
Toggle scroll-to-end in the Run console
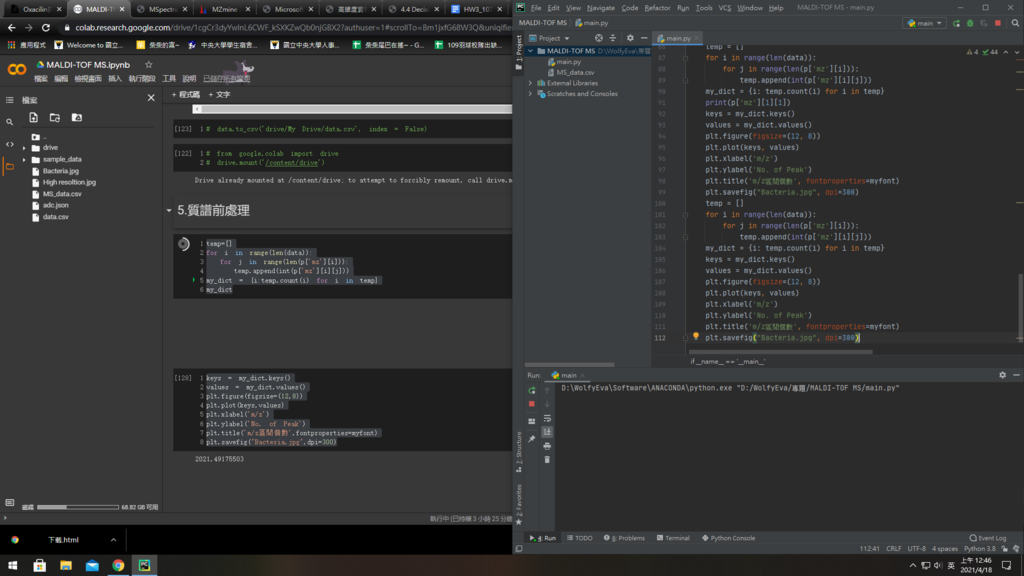547,432
